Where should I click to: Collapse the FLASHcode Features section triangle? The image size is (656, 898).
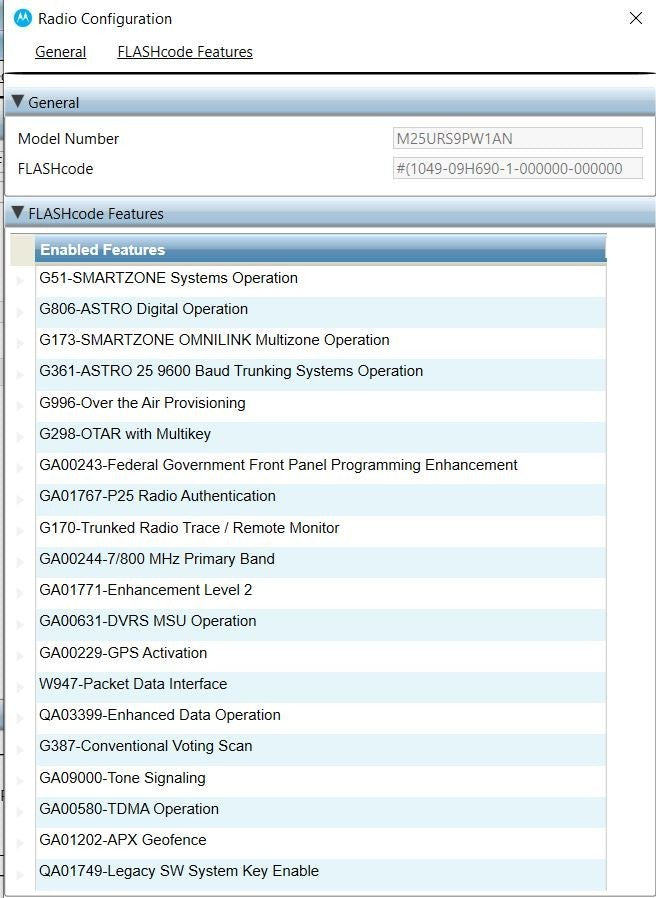coord(17,212)
